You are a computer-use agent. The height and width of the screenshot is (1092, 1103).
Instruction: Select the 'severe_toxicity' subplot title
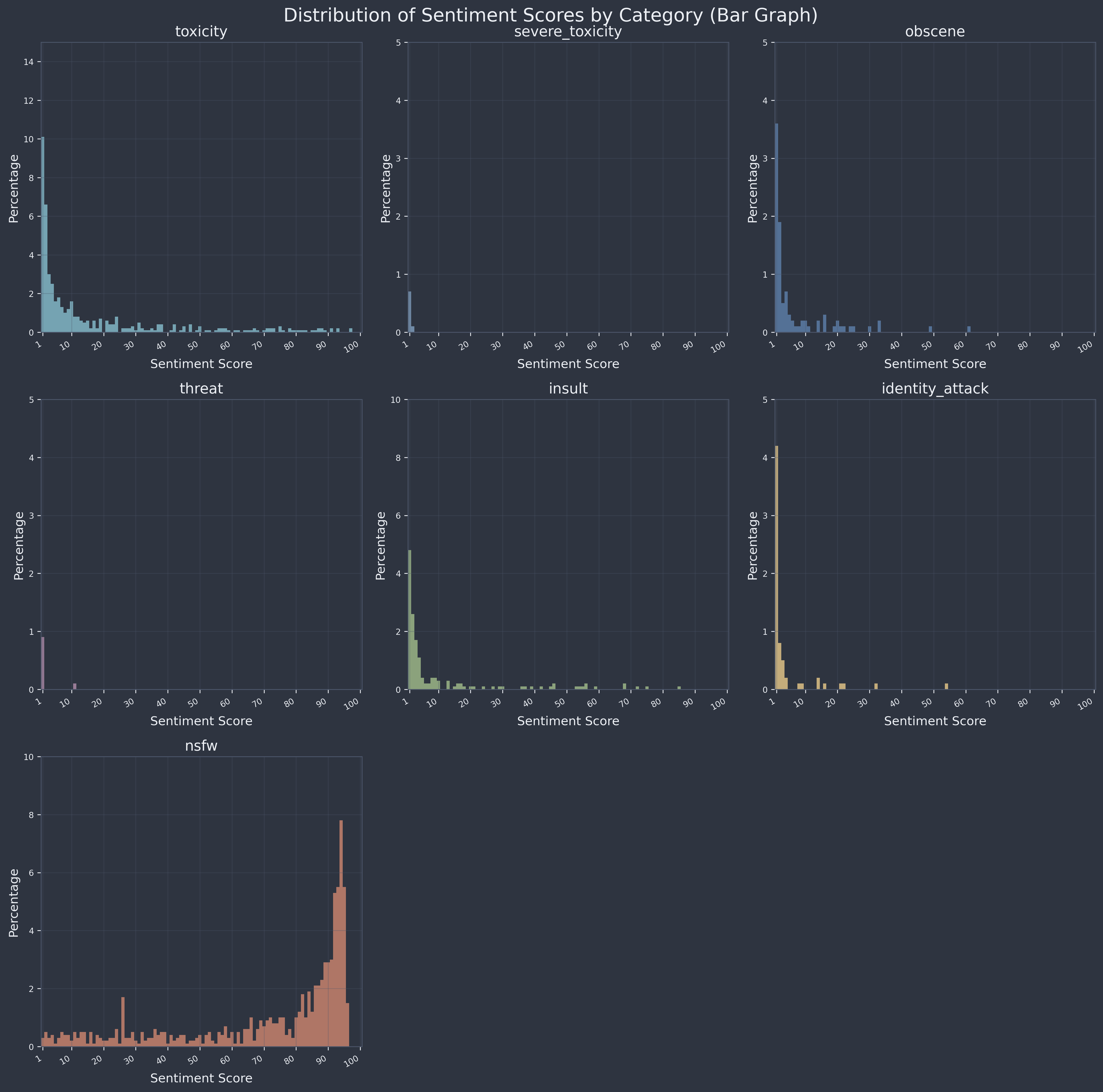click(568, 32)
